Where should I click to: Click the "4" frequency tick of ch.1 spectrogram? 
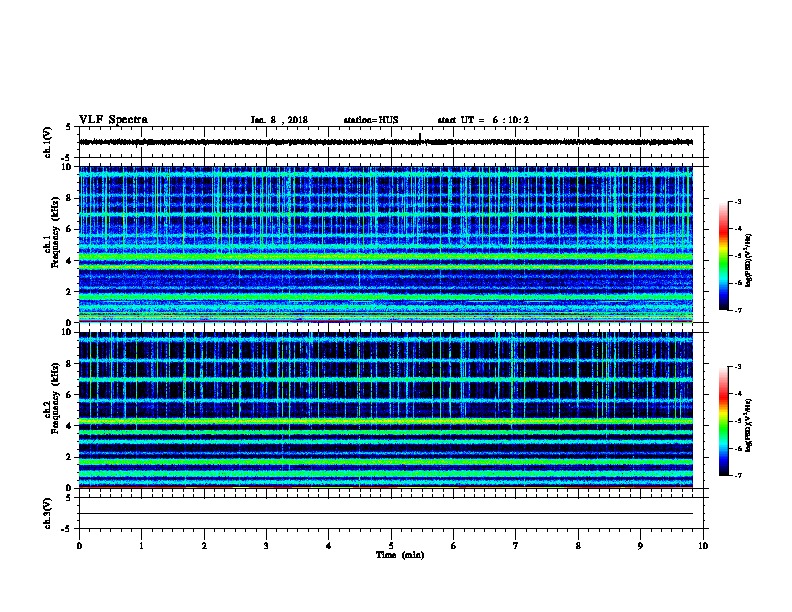[x=70, y=261]
